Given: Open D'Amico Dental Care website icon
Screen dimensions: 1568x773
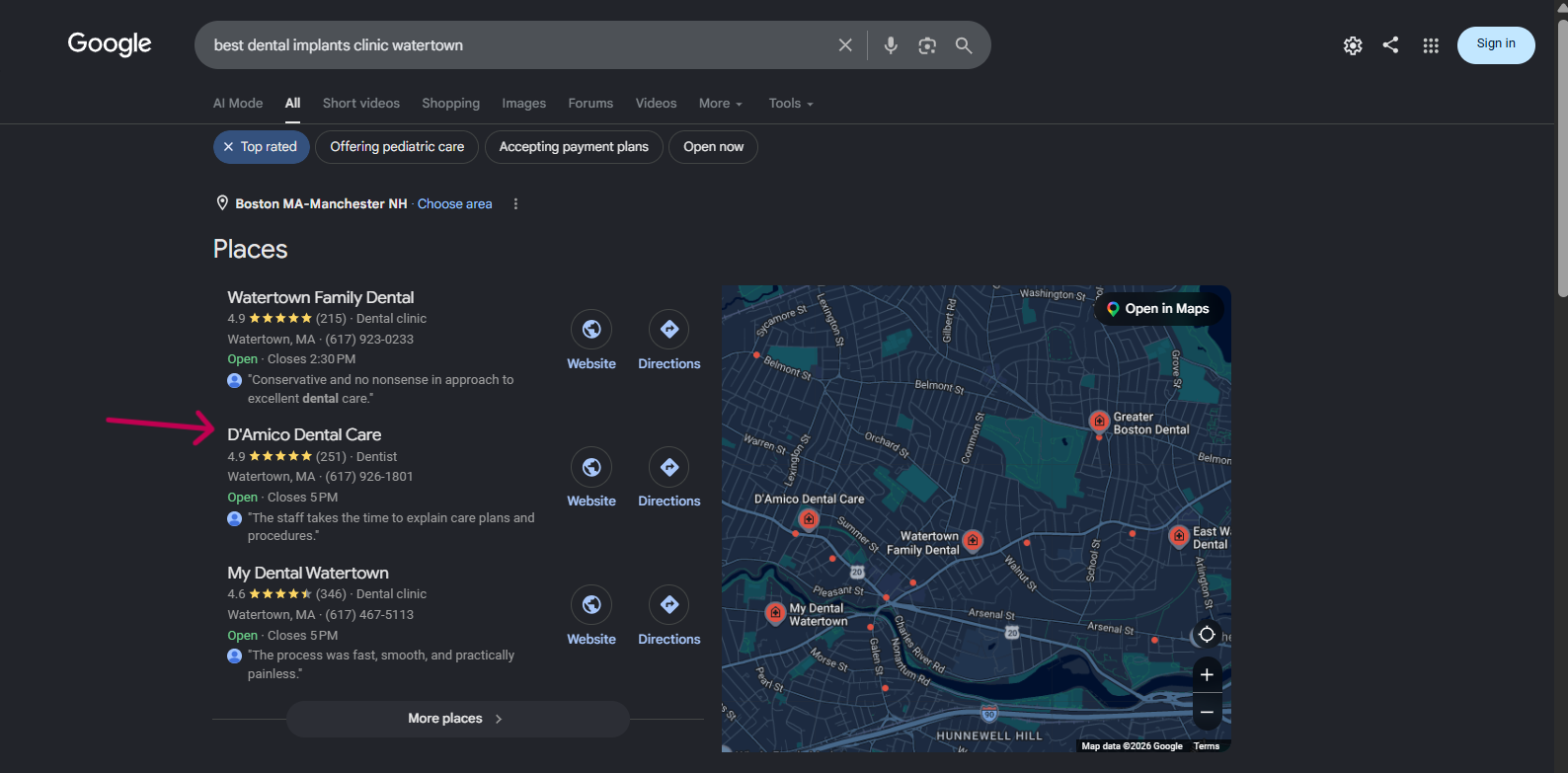Looking at the screenshot, I should click(591, 467).
